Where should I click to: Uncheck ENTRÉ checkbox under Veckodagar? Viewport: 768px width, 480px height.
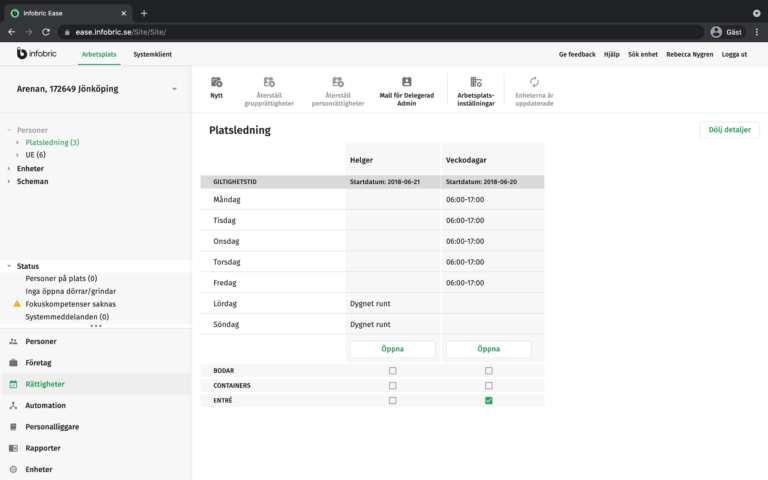(x=488, y=400)
